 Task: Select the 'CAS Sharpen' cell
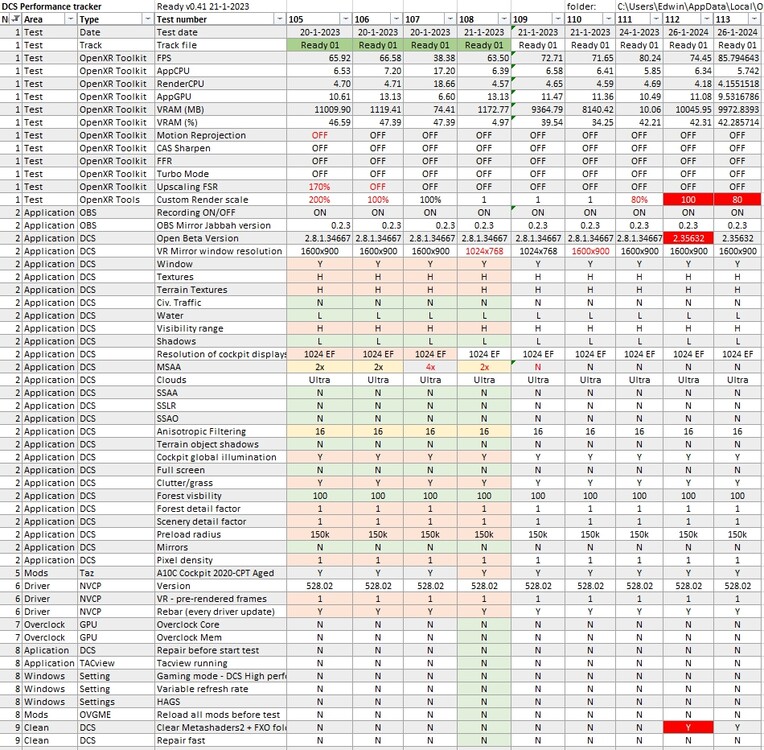[220, 148]
